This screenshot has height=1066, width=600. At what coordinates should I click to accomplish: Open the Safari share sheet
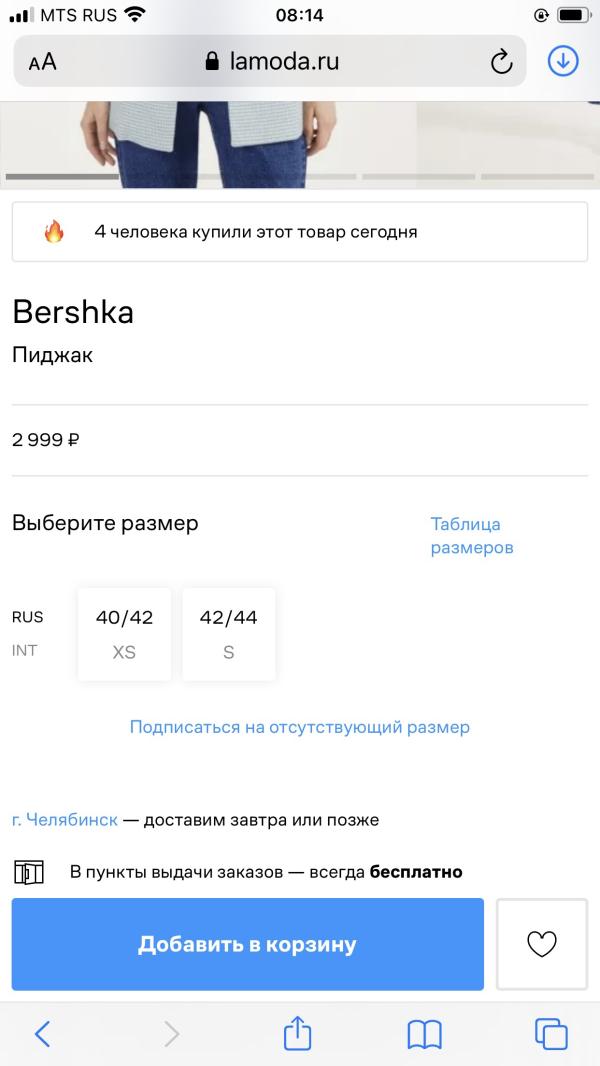pyautogui.click(x=298, y=1033)
